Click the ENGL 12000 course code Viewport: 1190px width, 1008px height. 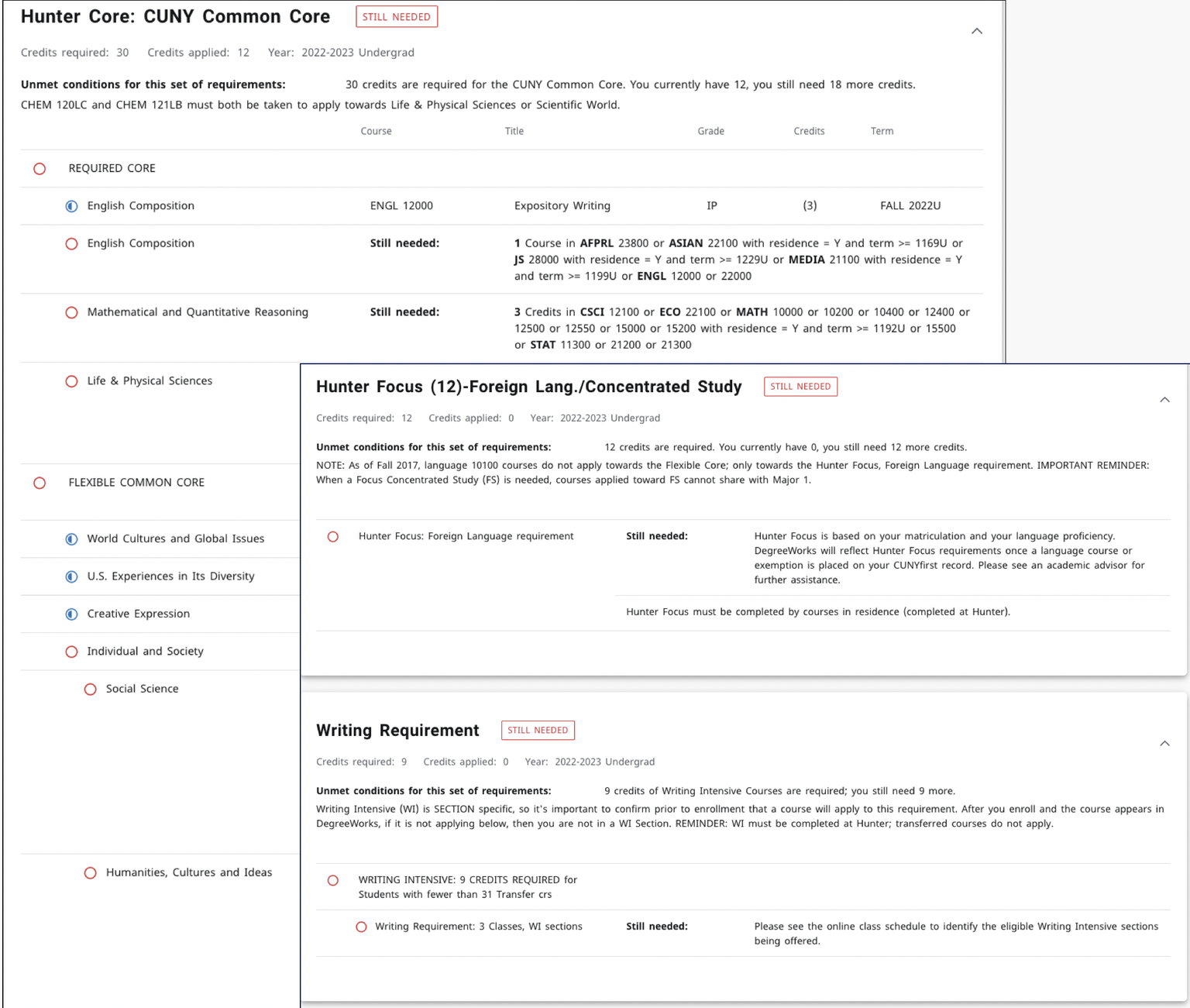[x=401, y=206]
